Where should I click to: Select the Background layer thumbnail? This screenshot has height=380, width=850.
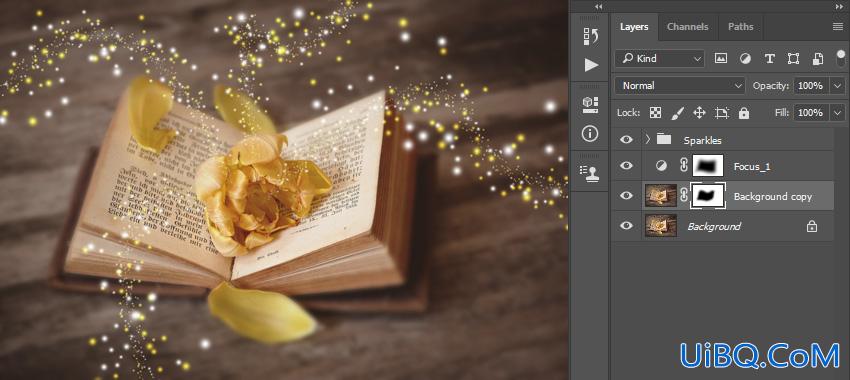661,226
